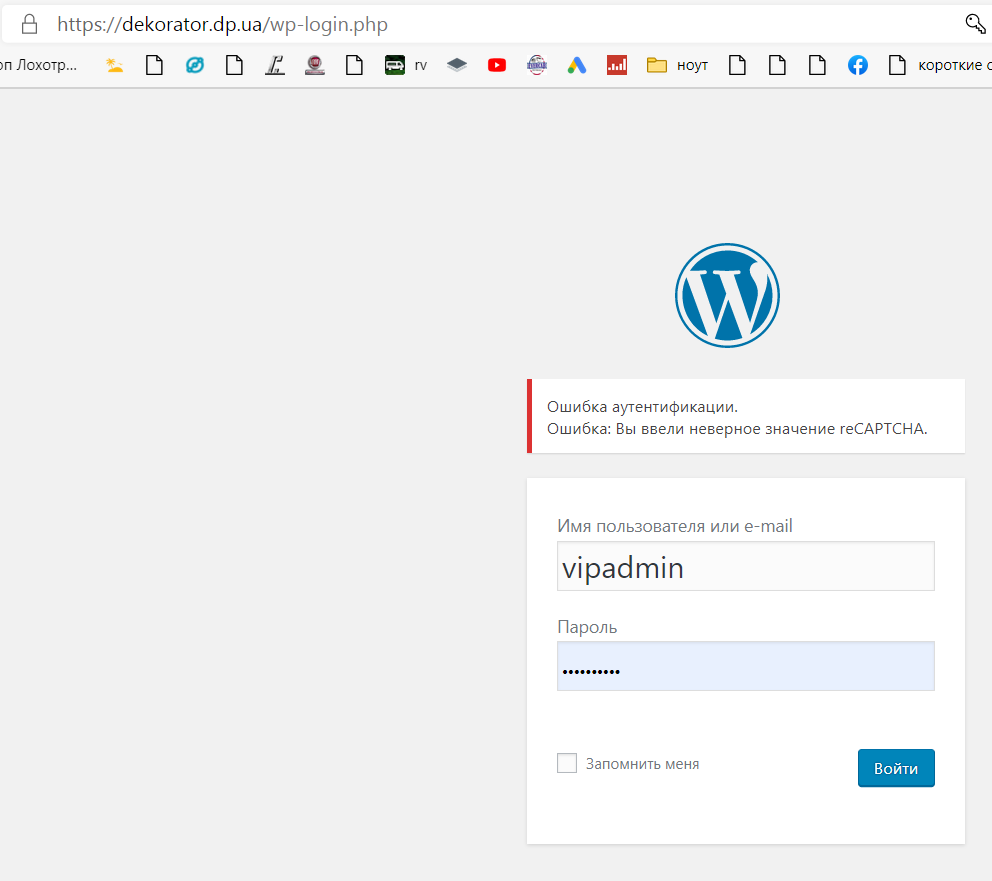Open the Facebook bookmark
The height and width of the screenshot is (881, 992).
tap(857, 65)
